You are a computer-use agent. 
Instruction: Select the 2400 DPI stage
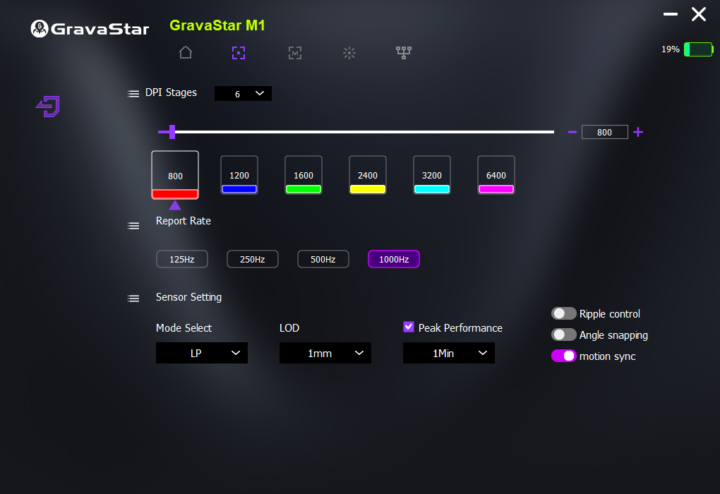368,175
